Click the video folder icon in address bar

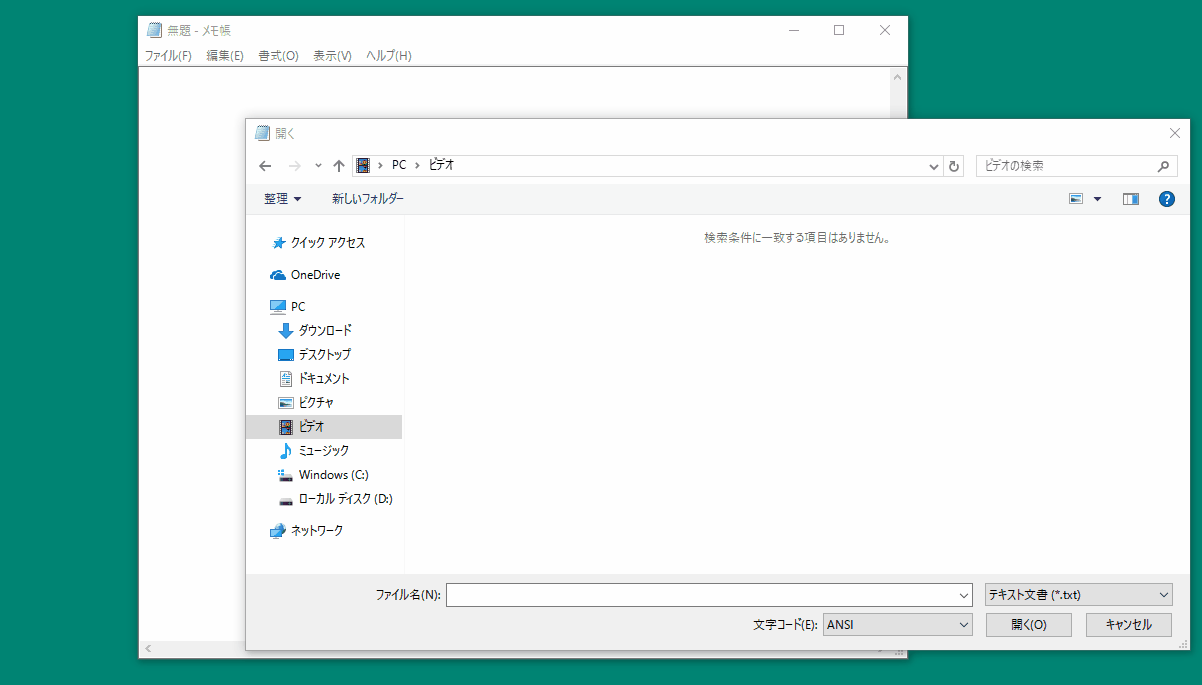(x=363, y=165)
